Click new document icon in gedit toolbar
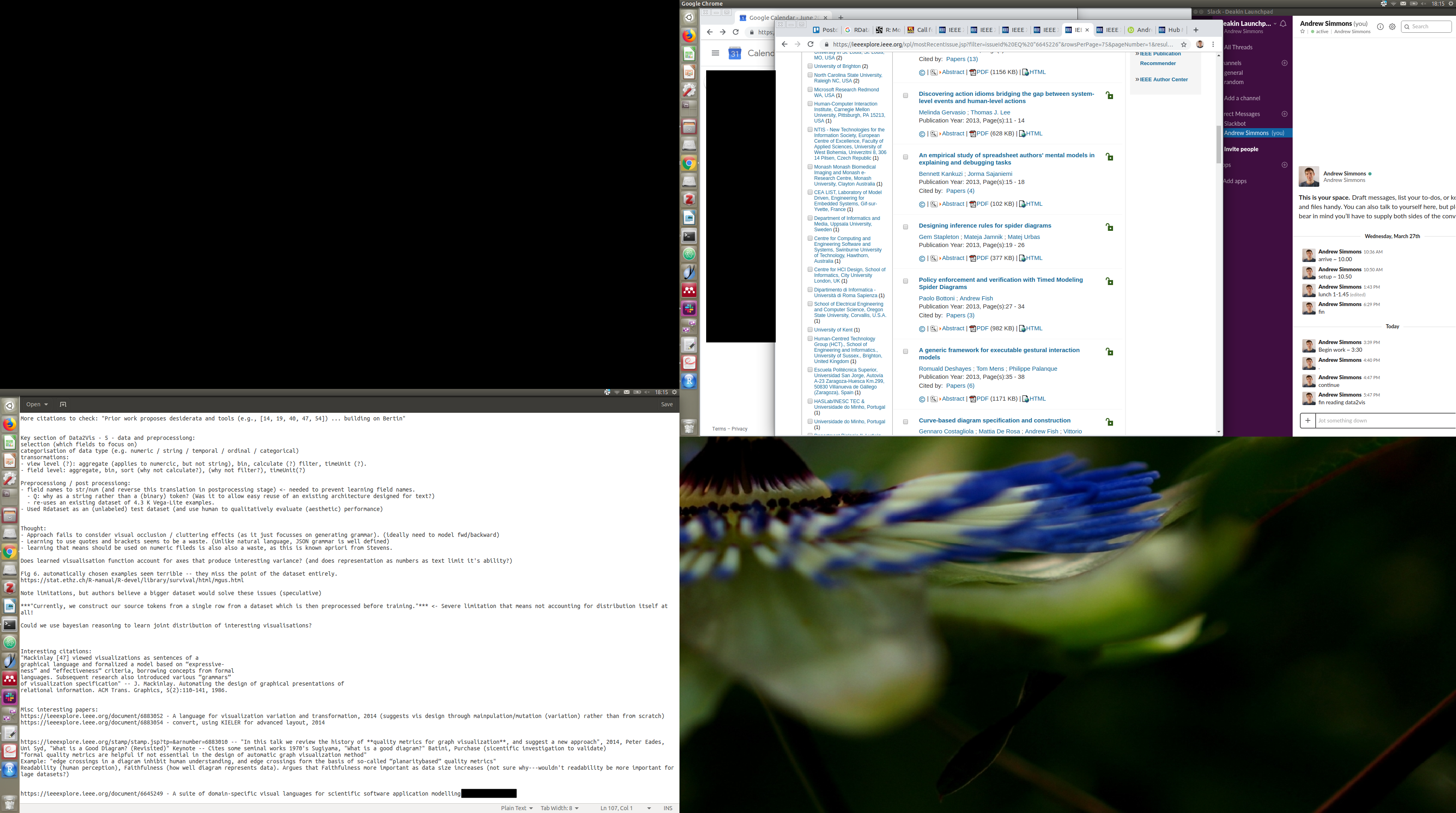This screenshot has width=1456, height=813. [x=63, y=405]
